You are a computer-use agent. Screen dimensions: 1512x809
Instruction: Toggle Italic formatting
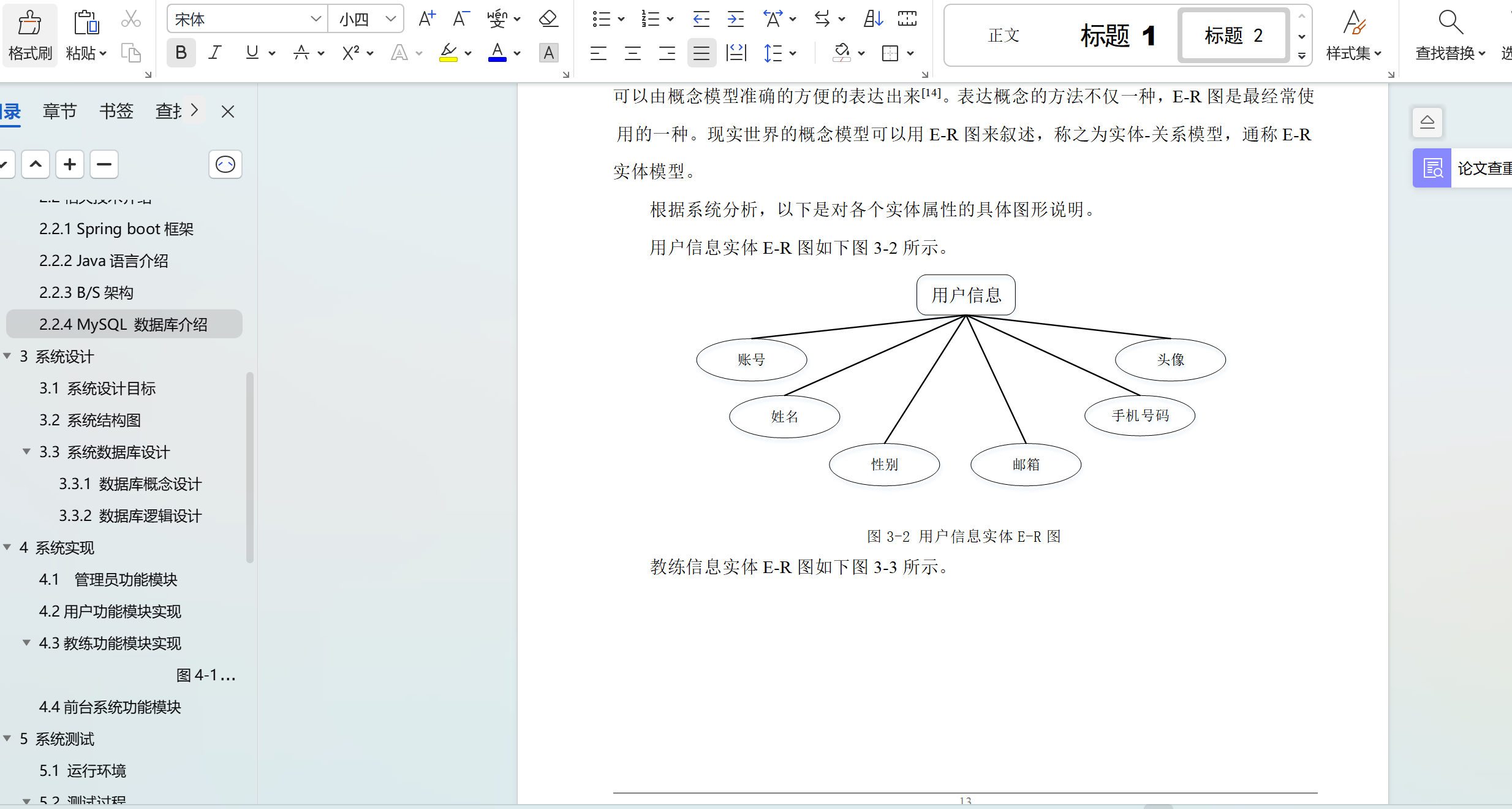[214, 53]
